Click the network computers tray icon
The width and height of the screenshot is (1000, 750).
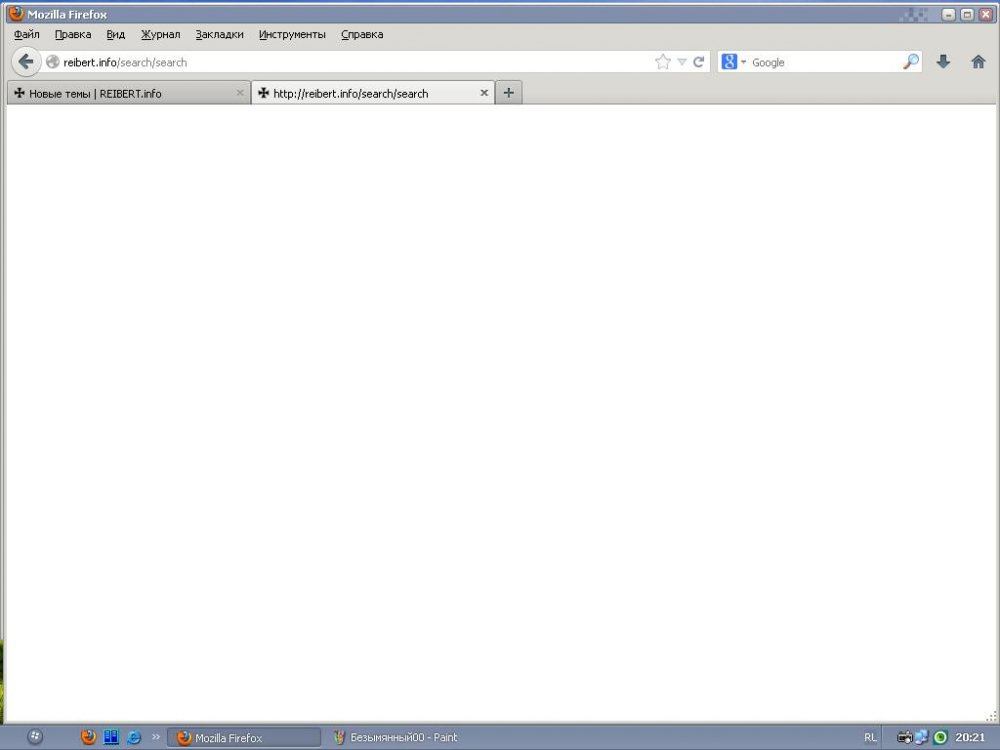click(x=922, y=737)
